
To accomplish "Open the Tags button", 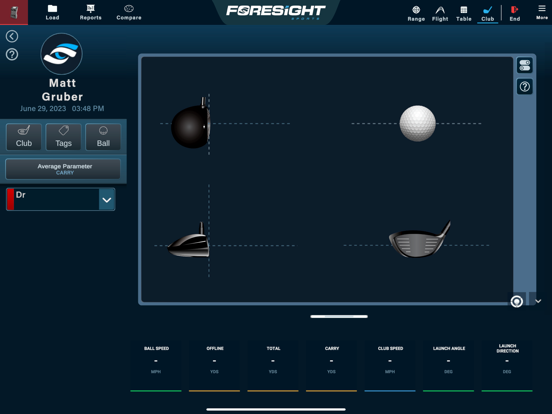I will [x=63, y=137].
